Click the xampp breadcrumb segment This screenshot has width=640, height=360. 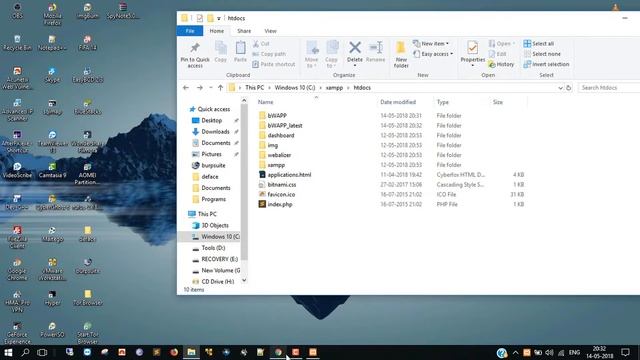334,88
